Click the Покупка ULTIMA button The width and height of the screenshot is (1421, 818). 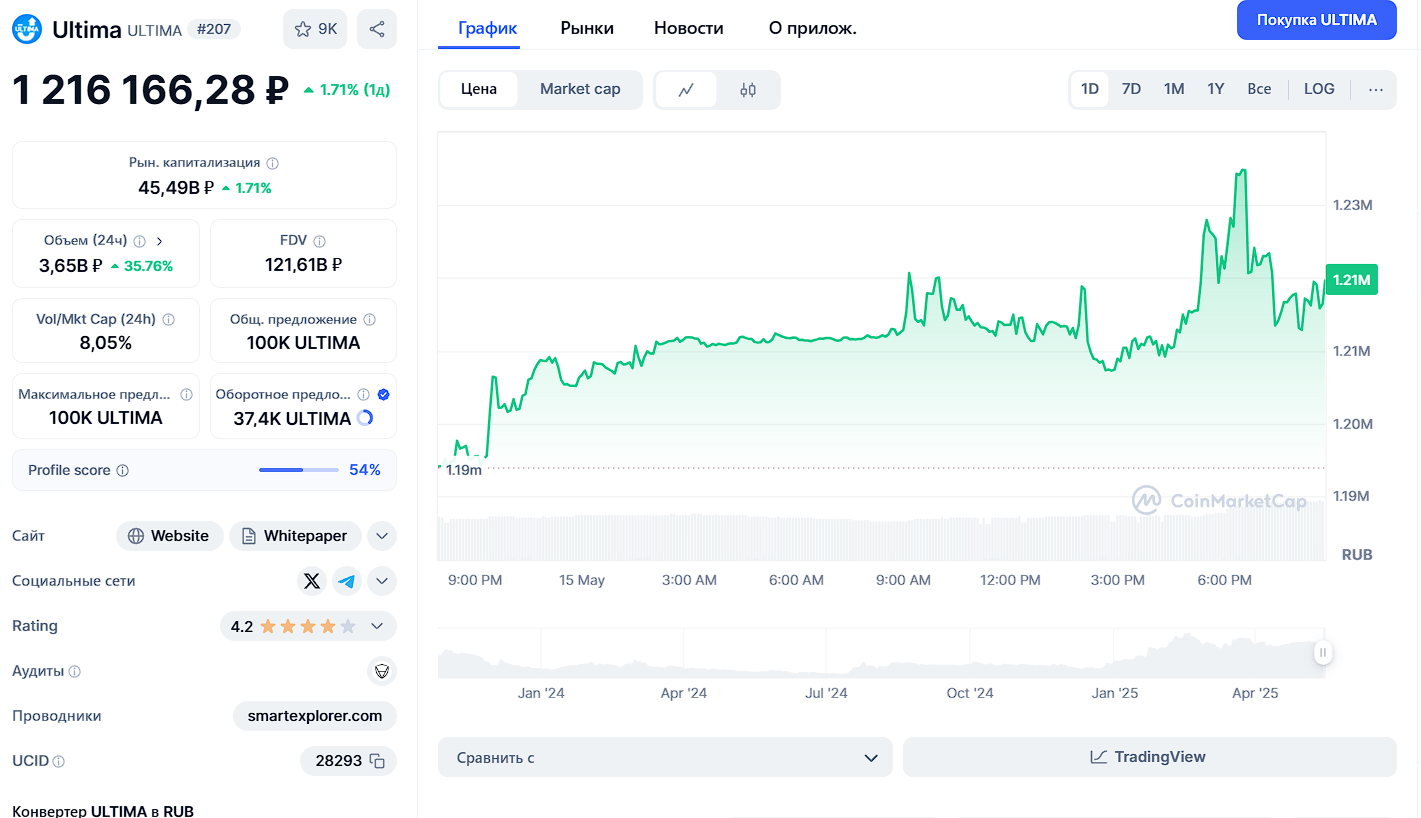[x=1316, y=20]
